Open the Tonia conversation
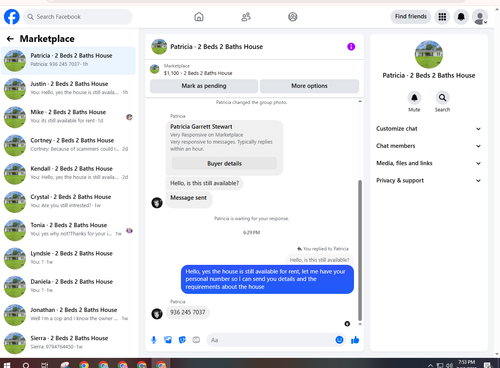The image size is (500, 368). pos(68,230)
